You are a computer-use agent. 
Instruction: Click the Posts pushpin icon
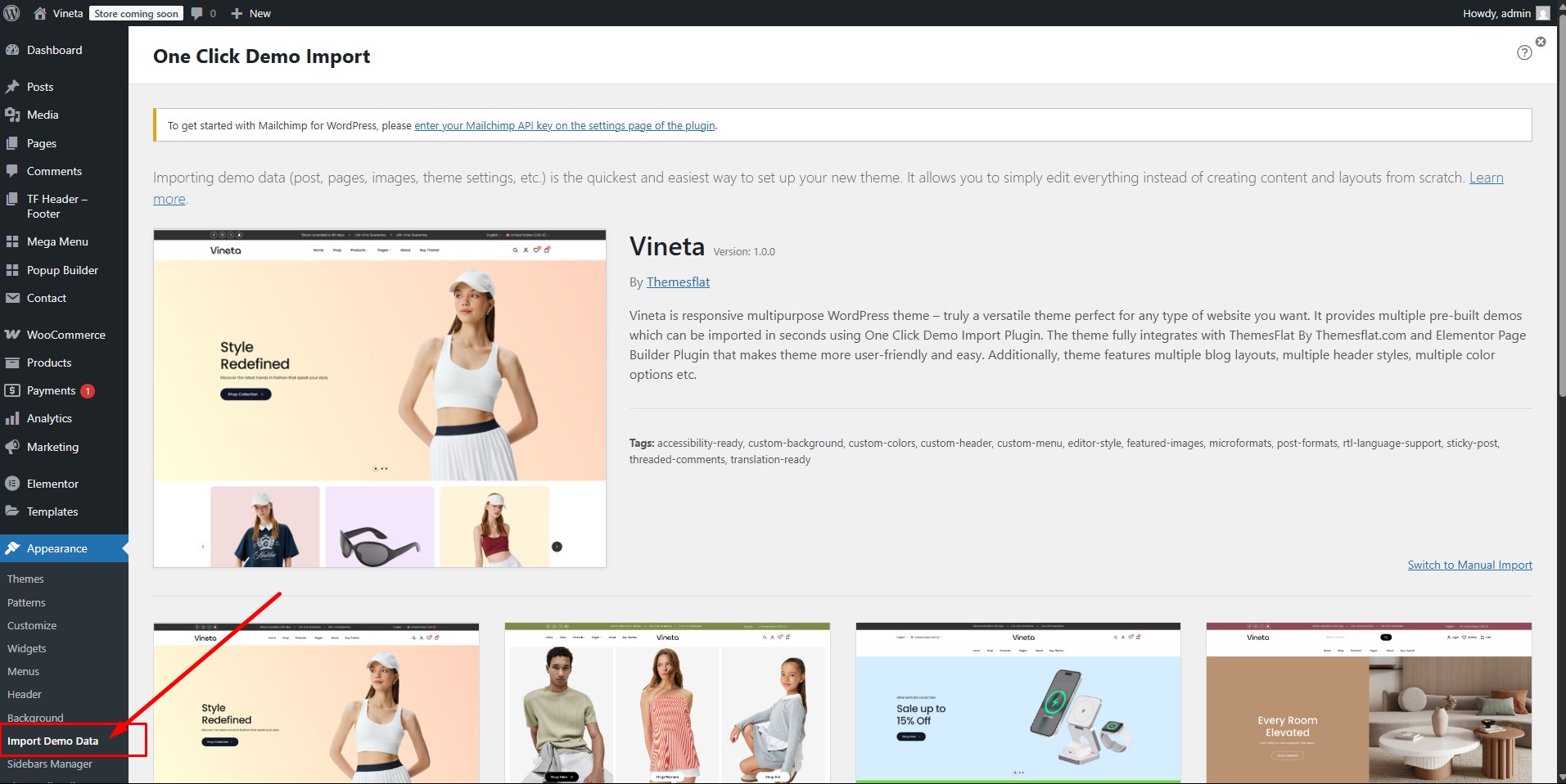(x=12, y=87)
